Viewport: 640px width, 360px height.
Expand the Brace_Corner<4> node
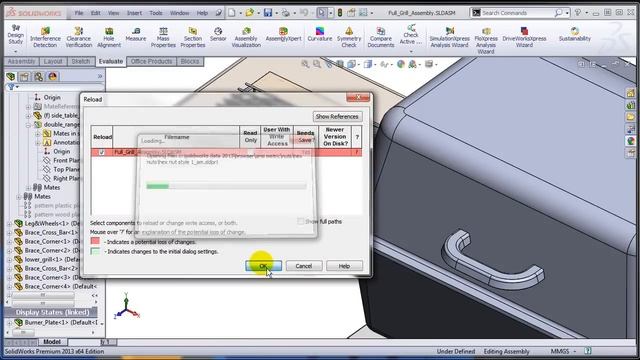[9, 287]
